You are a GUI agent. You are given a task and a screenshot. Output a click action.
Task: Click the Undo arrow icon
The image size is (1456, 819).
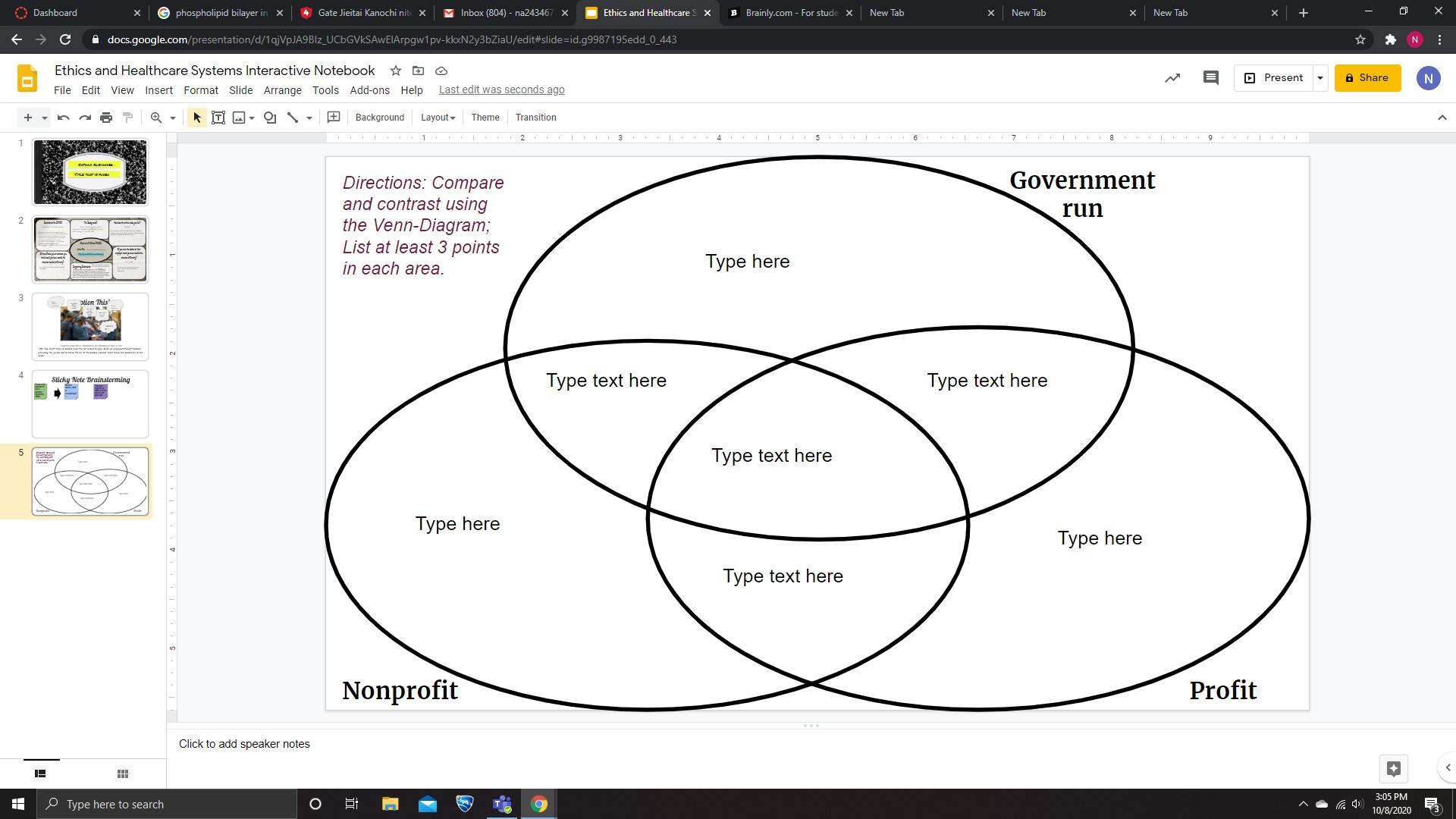pyautogui.click(x=64, y=118)
